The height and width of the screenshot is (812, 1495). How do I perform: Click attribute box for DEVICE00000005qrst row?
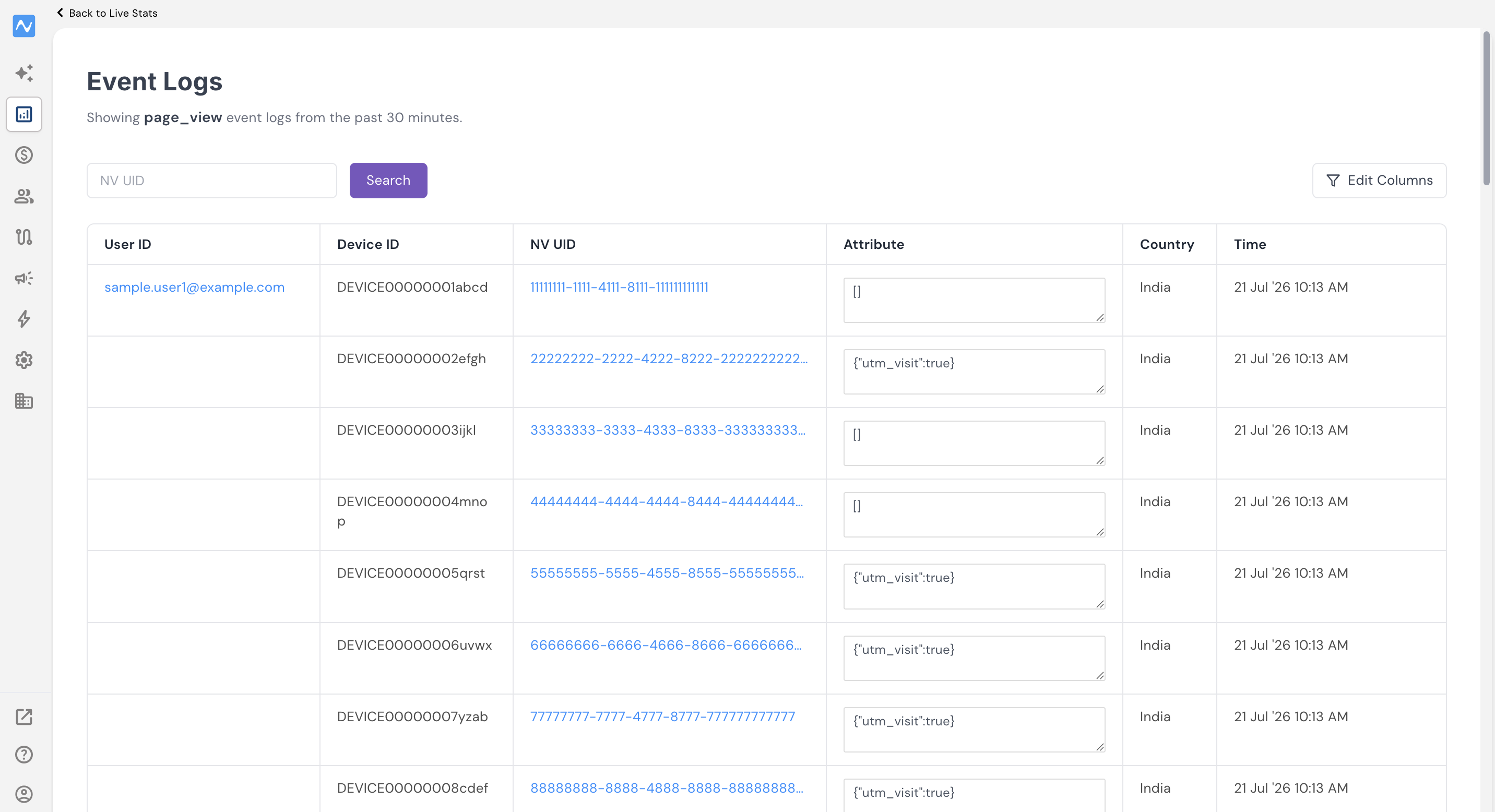coord(974,587)
